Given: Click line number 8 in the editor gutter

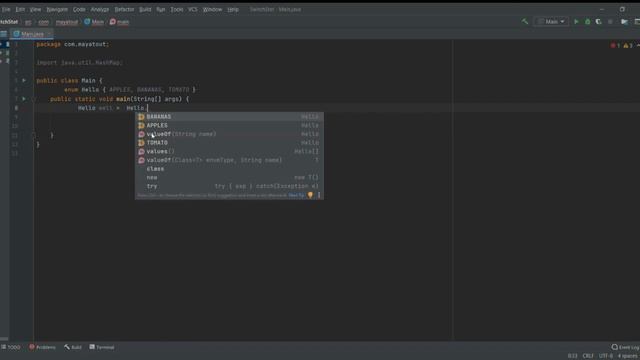Looking at the screenshot, I should click(x=16, y=108).
